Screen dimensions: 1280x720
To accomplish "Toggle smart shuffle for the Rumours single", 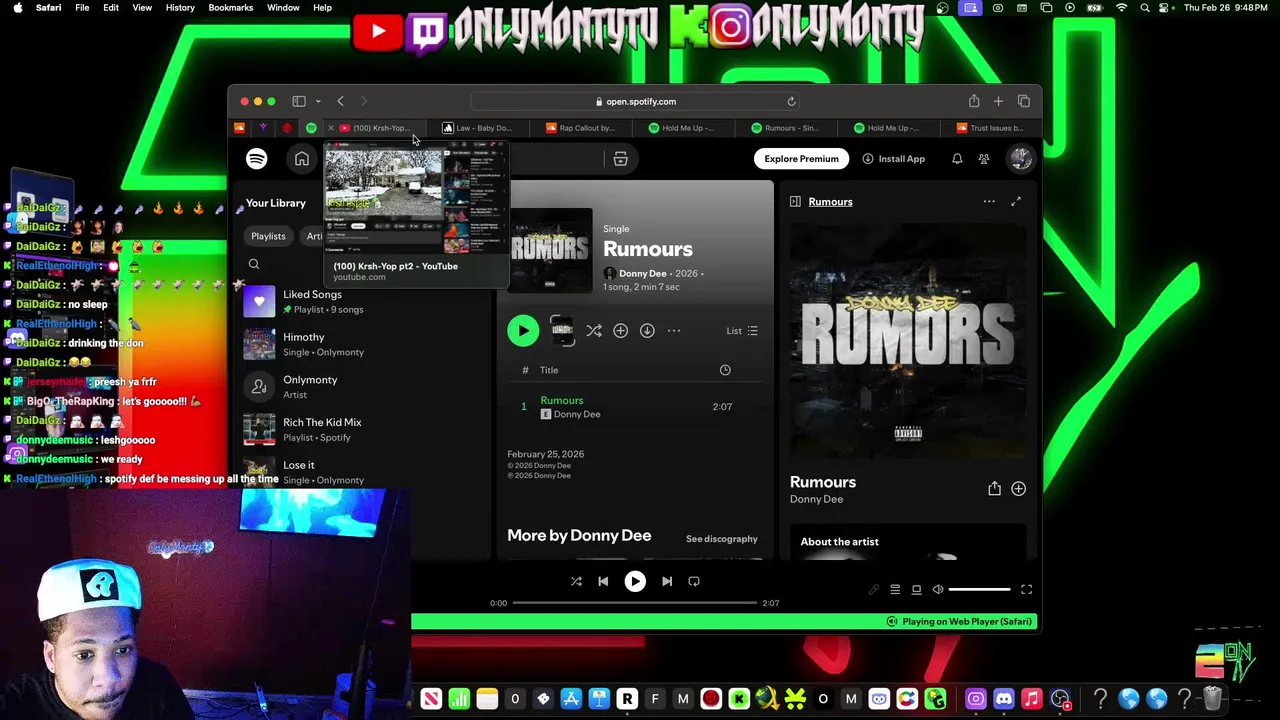I will click(594, 331).
